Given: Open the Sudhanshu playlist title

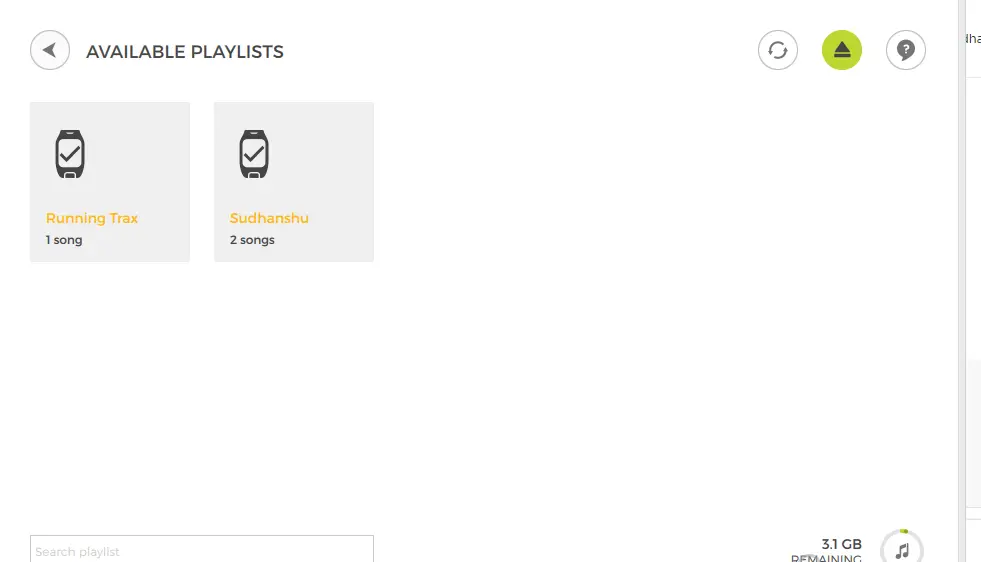Looking at the screenshot, I should coord(269,218).
